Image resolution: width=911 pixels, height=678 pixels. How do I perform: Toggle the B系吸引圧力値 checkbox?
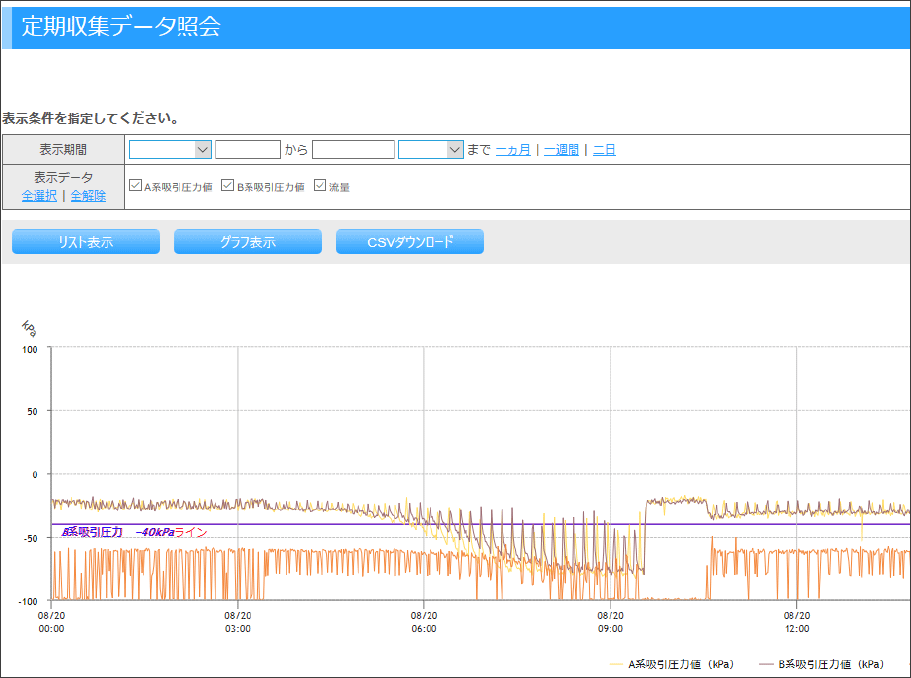click(x=228, y=185)
